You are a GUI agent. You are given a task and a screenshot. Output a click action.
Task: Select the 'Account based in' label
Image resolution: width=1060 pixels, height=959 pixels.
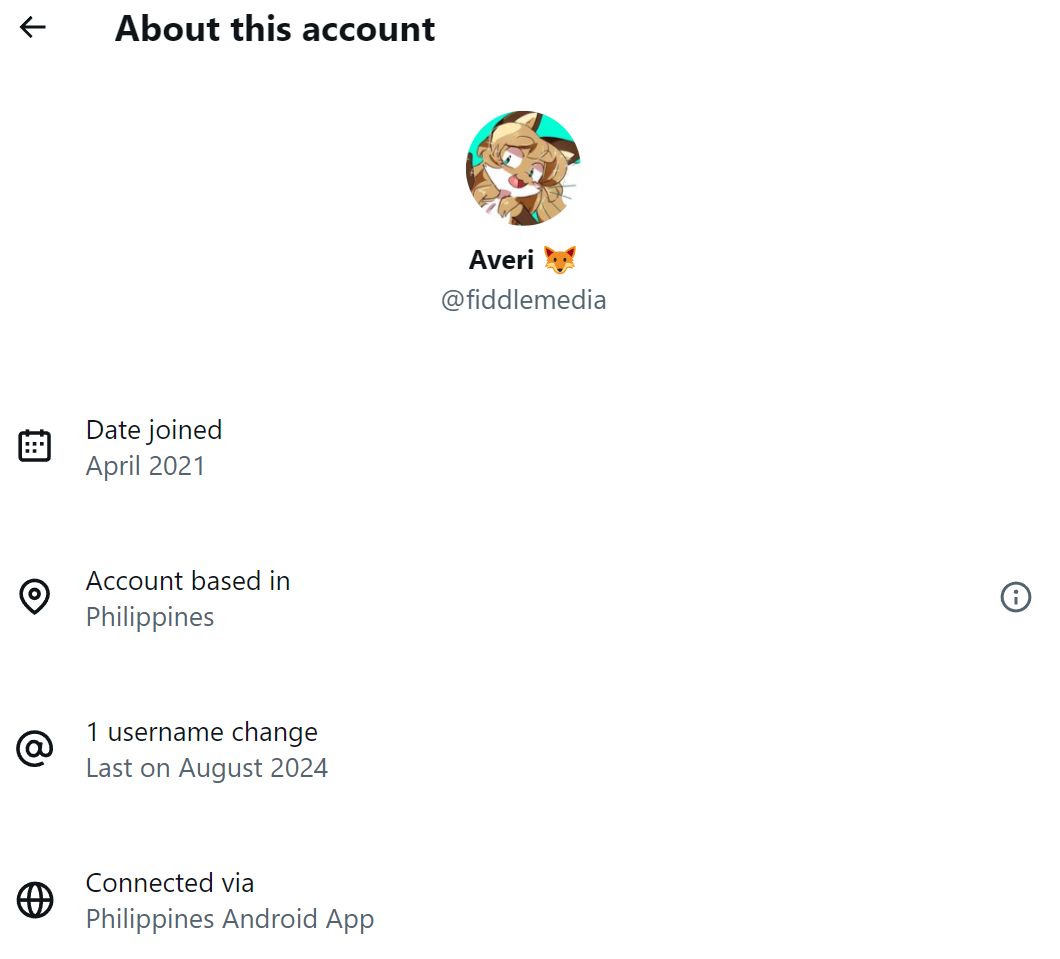[x=188, y=581]
